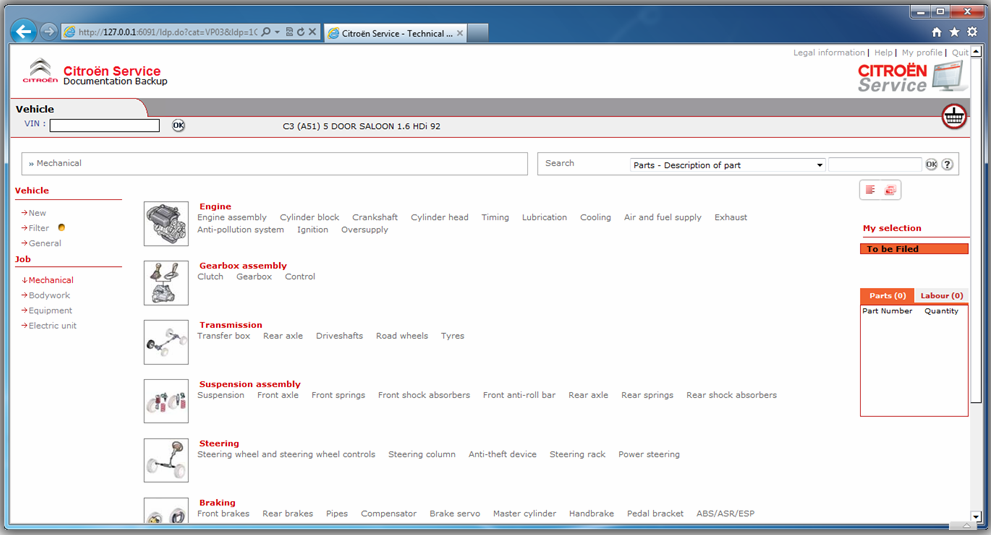Click the search help question-mark icon
The image size is (991, 535).
tap(947, 164)
